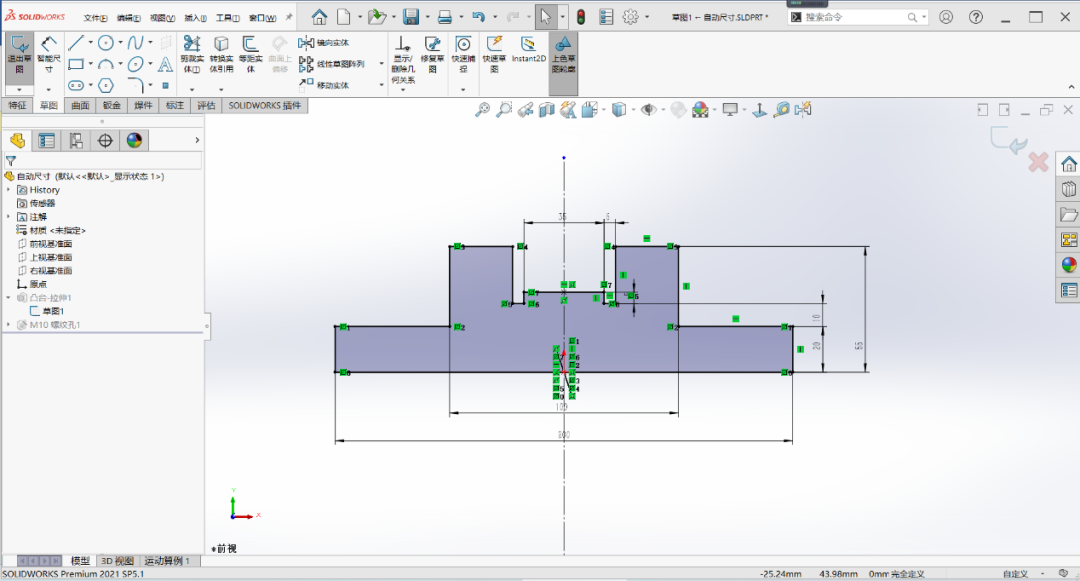Open Circle tool dropdown arrow

pyautogui.click(x=120, y=43)
